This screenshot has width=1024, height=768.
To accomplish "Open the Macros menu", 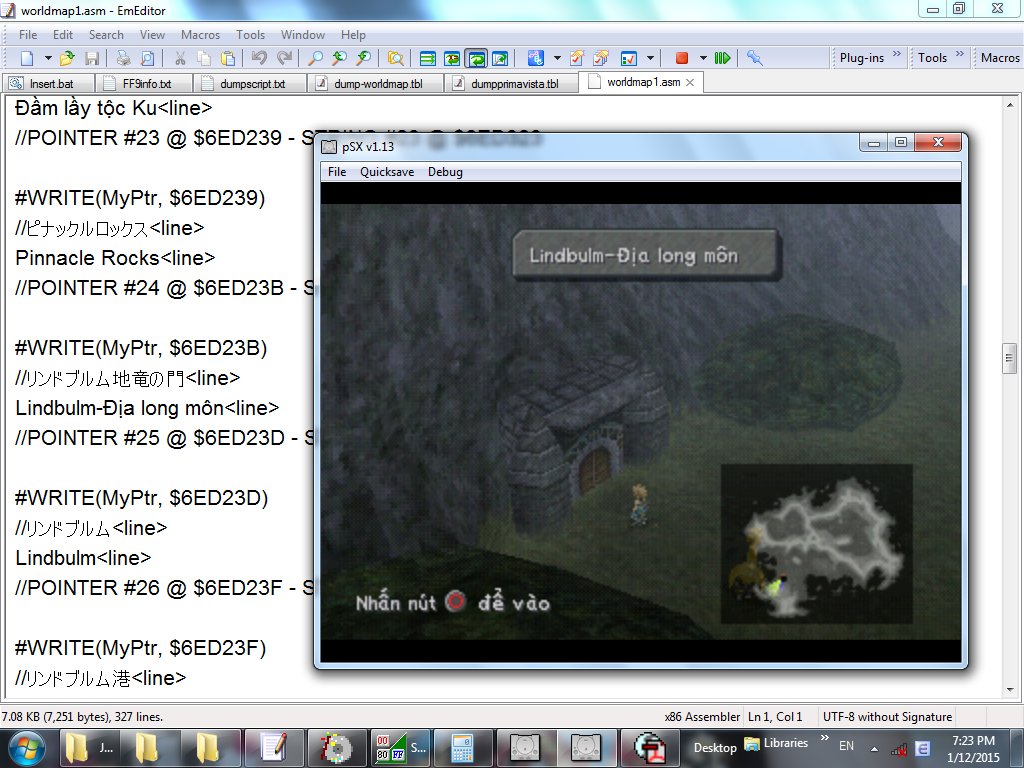I will click(x=200, y=35).
